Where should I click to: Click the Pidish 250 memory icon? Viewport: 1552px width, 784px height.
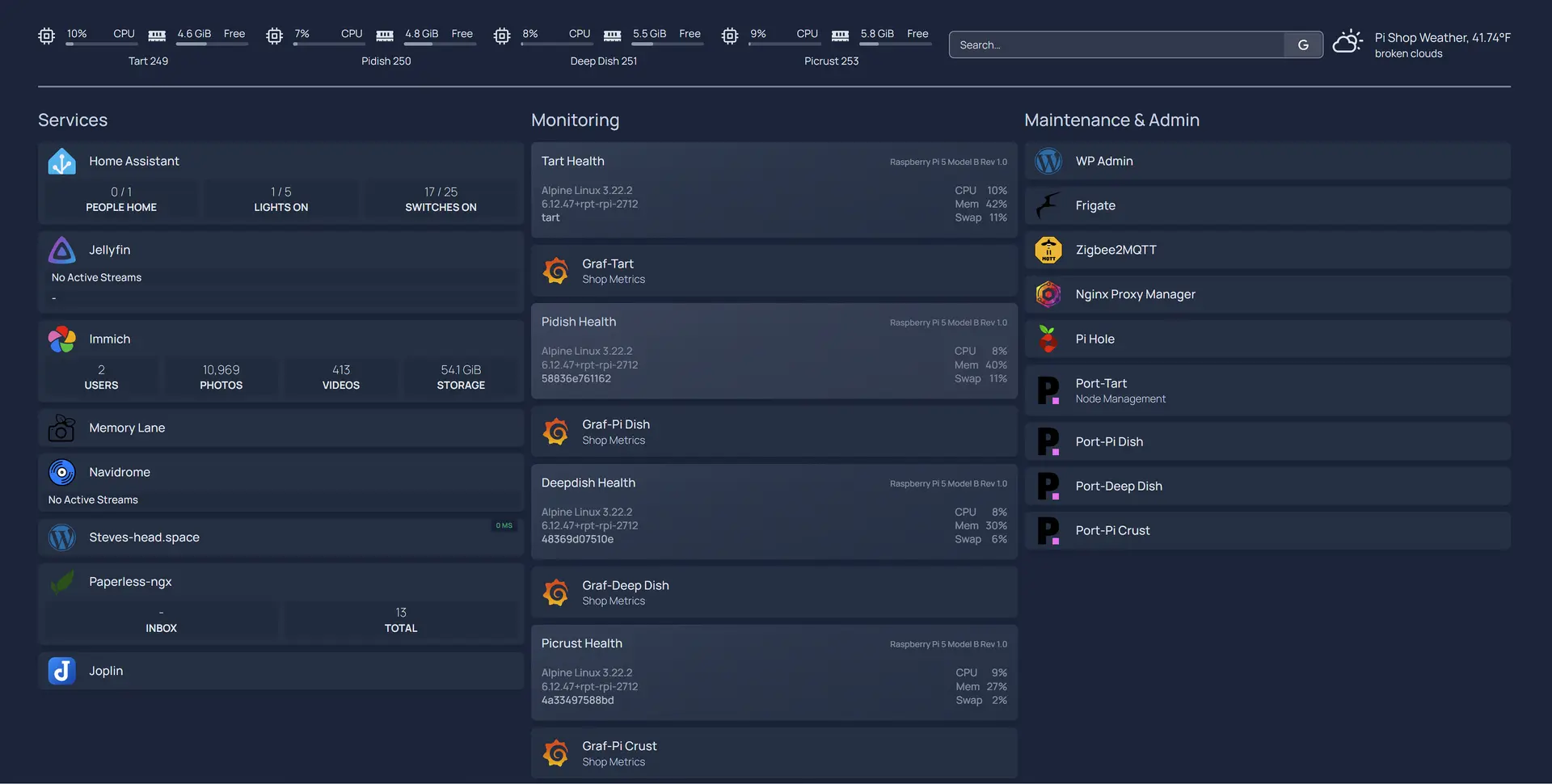(385, 35)
